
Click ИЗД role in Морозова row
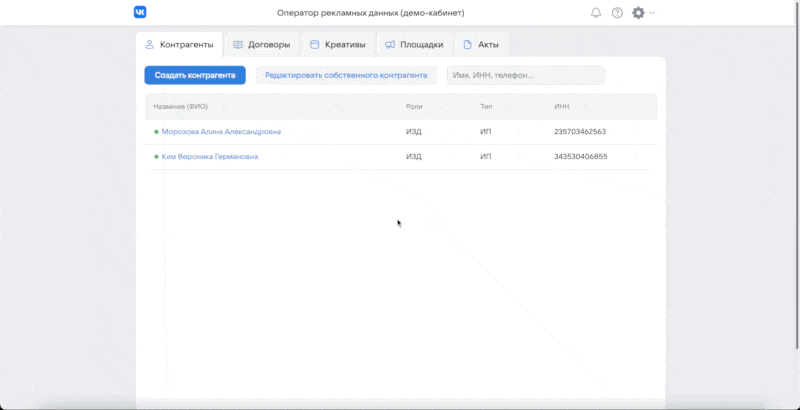414,132
